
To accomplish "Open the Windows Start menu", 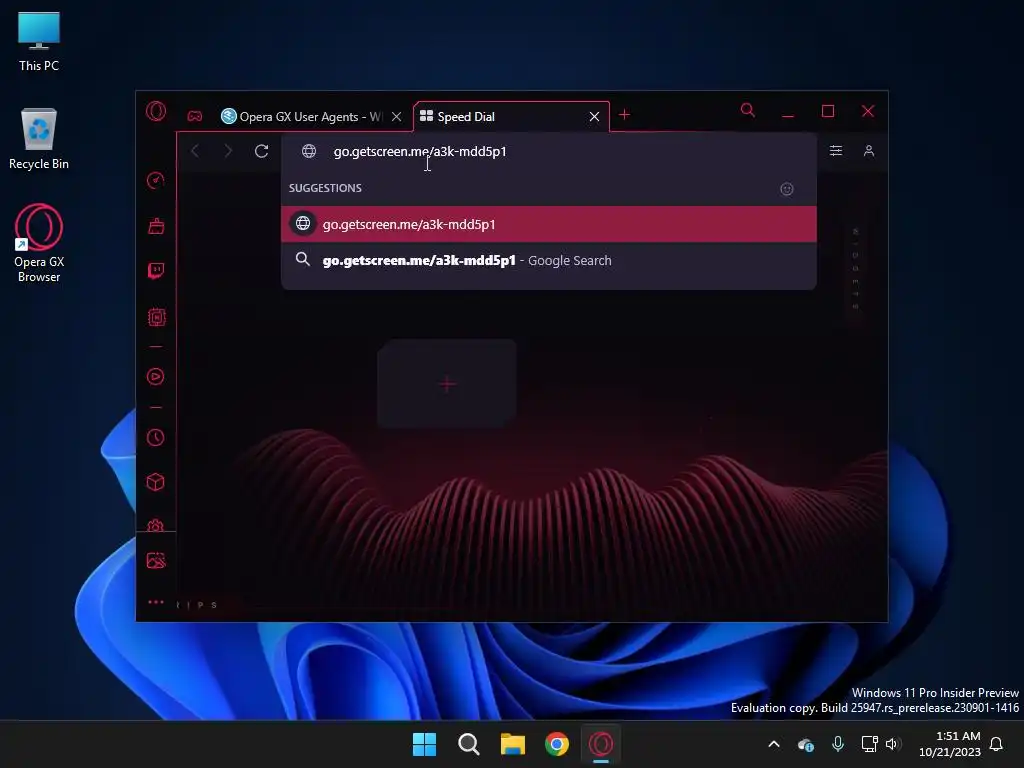I will tap(424, 744).
